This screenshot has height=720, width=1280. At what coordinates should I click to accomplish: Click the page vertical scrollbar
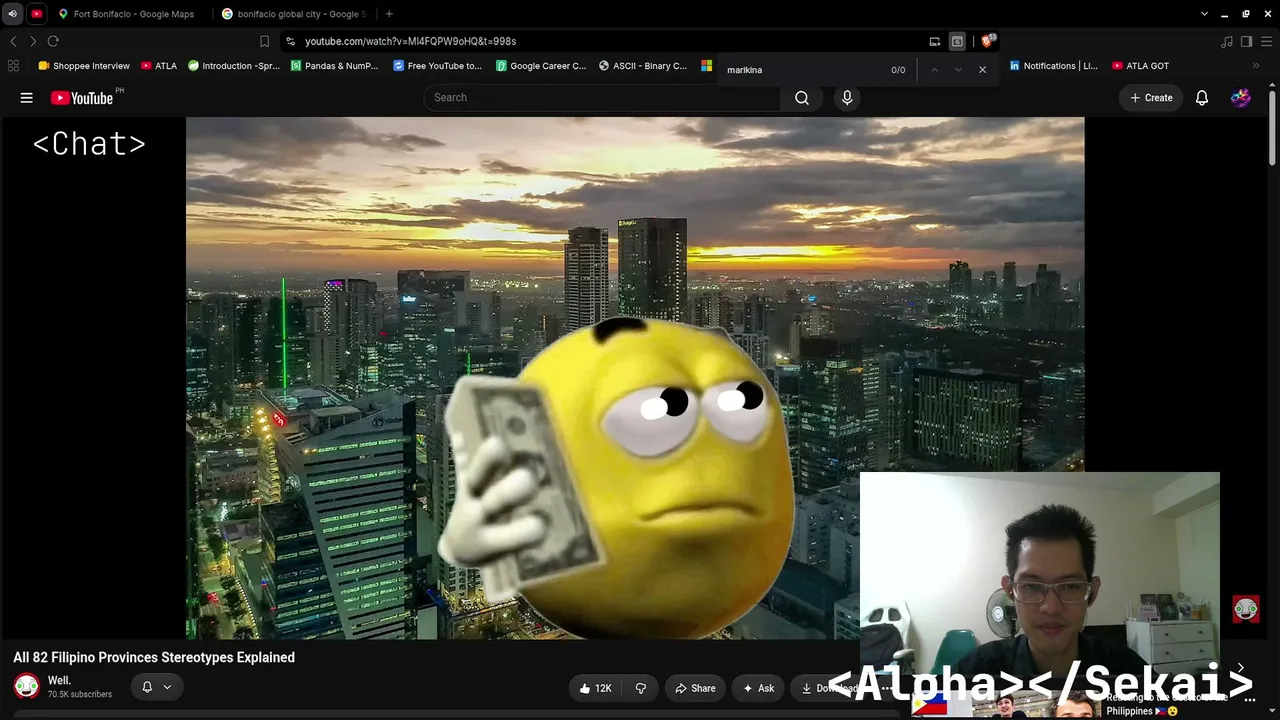(1273, 128)
